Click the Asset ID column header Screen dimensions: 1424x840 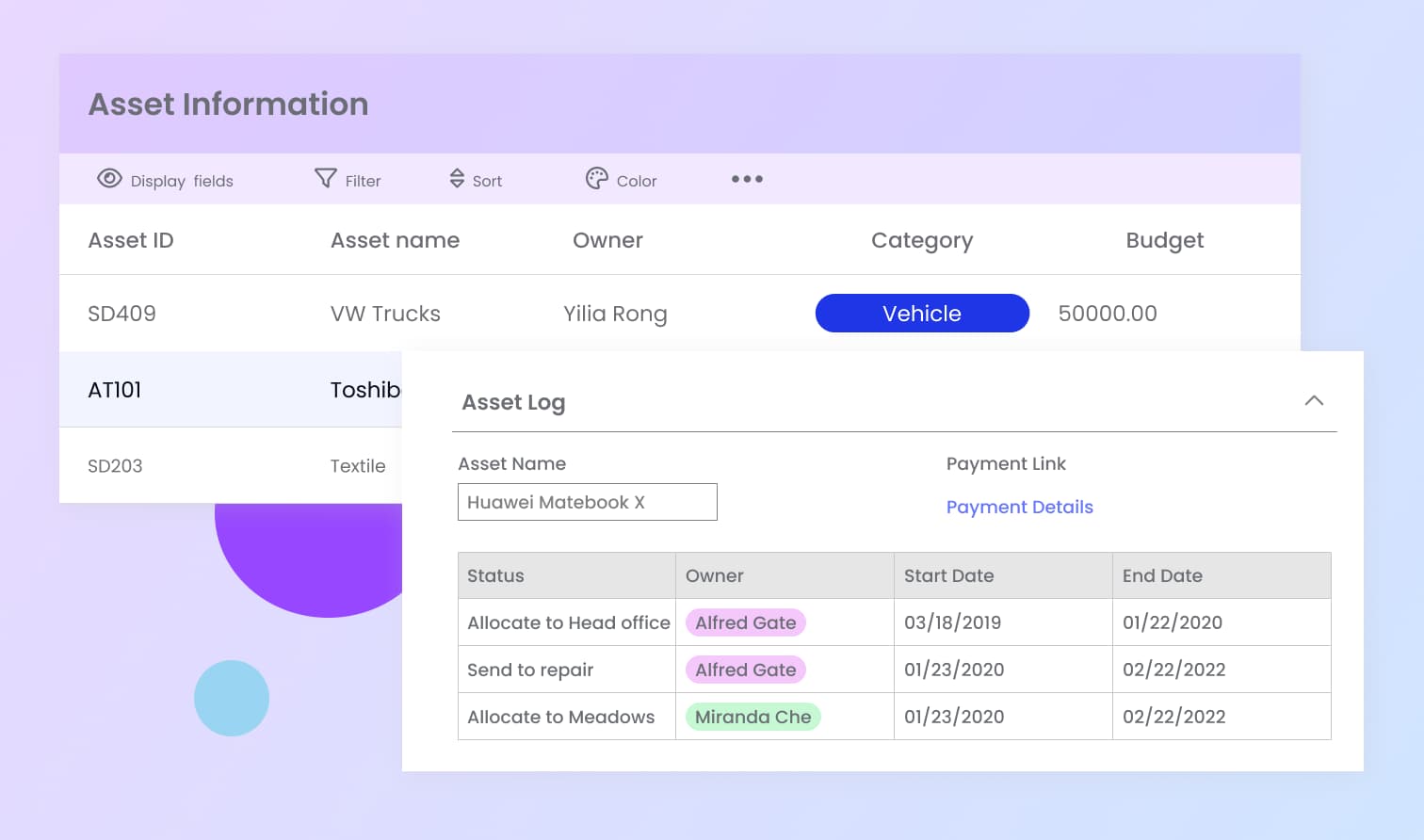coord(131,240)
